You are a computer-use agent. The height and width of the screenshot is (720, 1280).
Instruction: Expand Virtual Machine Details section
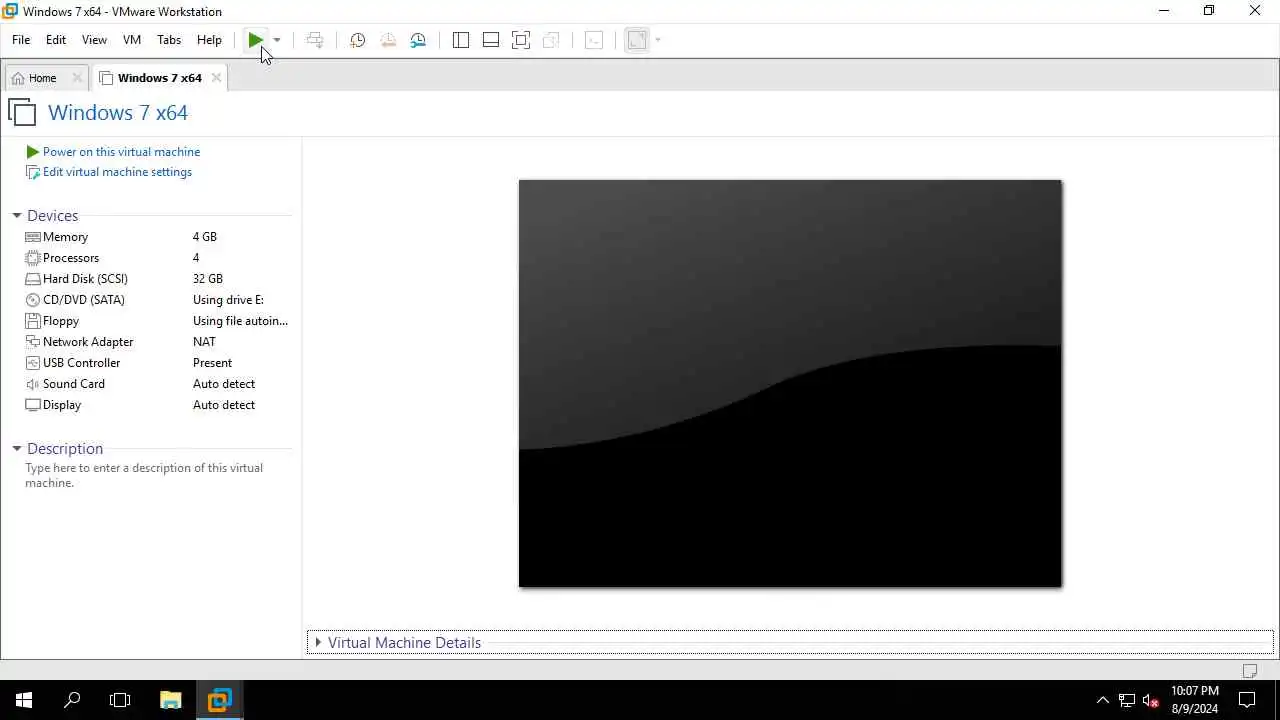318,642
